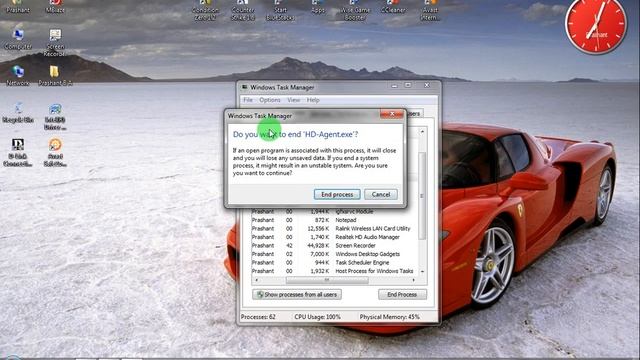
Task: Click End Process button in Task Manager window
Action: point(402,294)
